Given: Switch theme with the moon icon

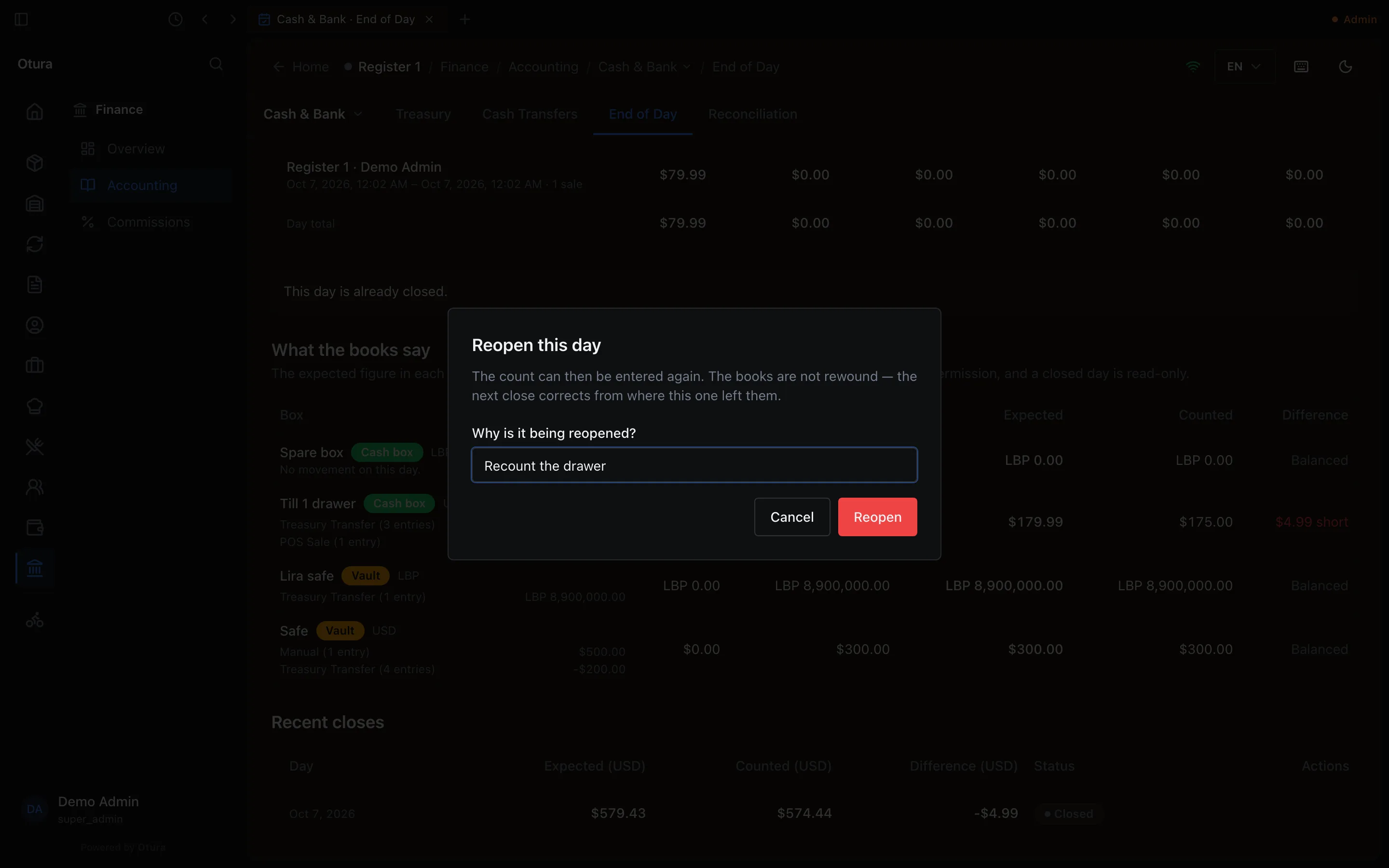Looking at the screenshot, I should pos(1345,67).
